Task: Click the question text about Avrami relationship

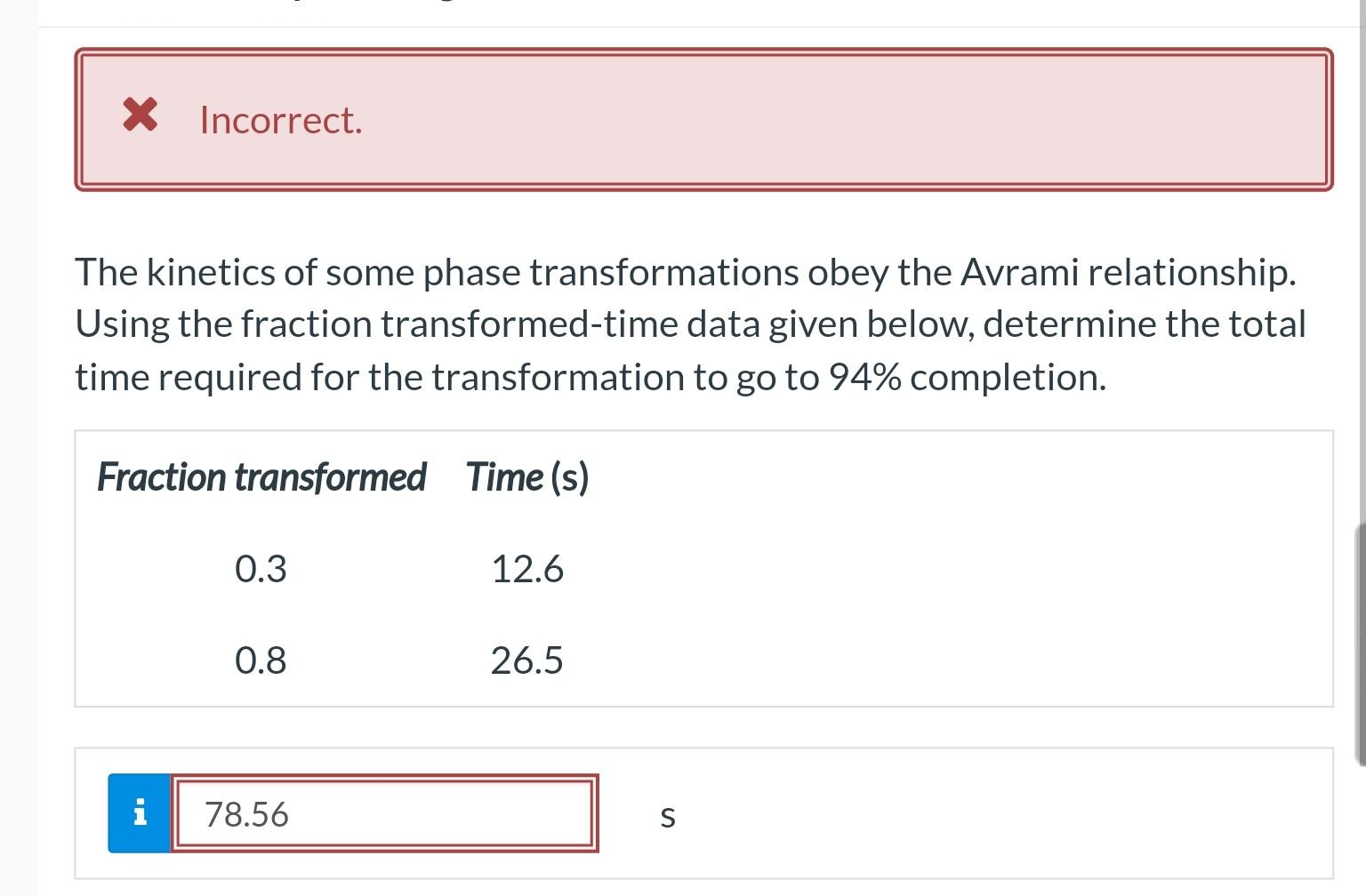Action: tap(685, 324)
